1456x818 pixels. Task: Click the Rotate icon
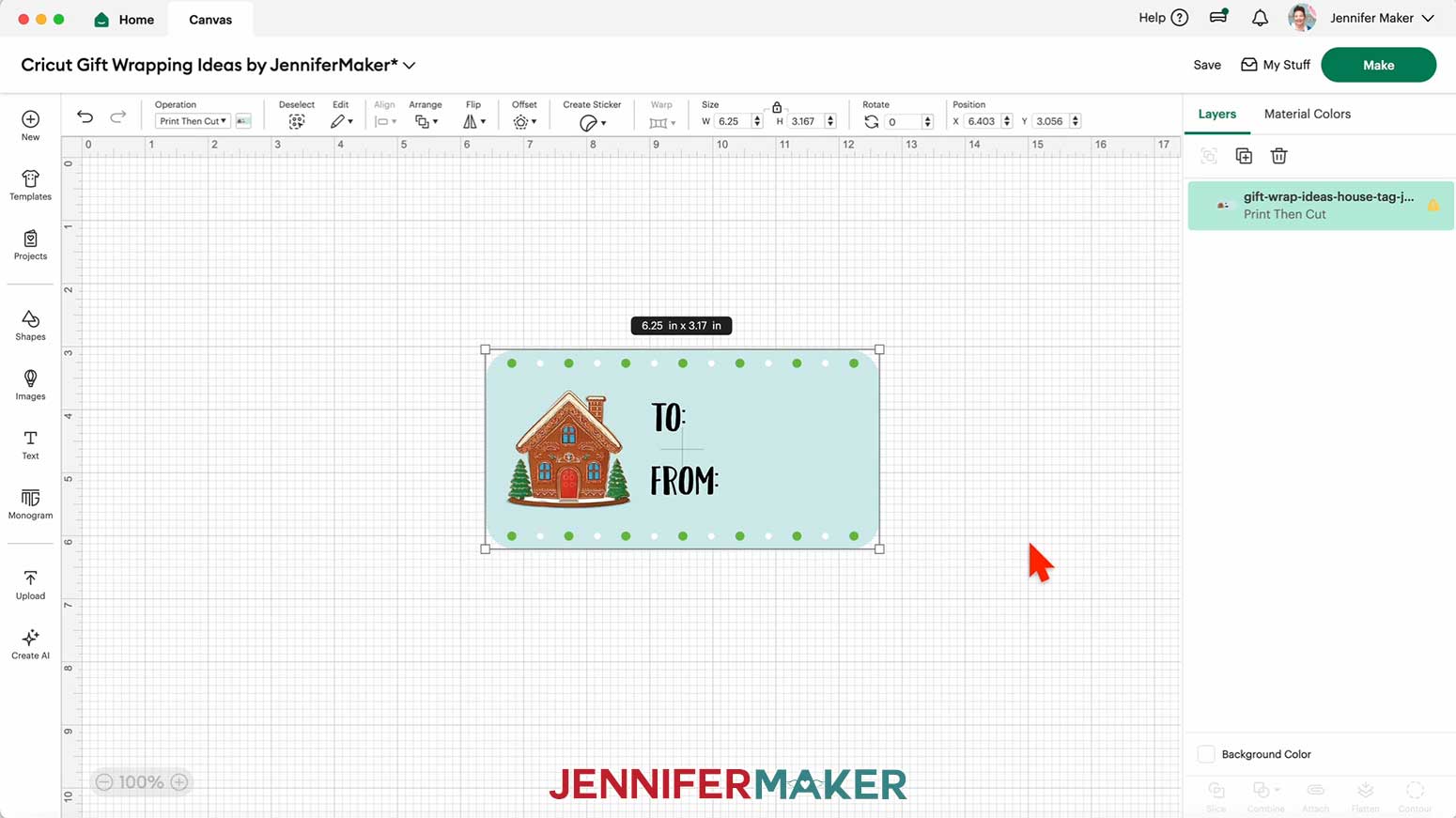pos(872,122)
